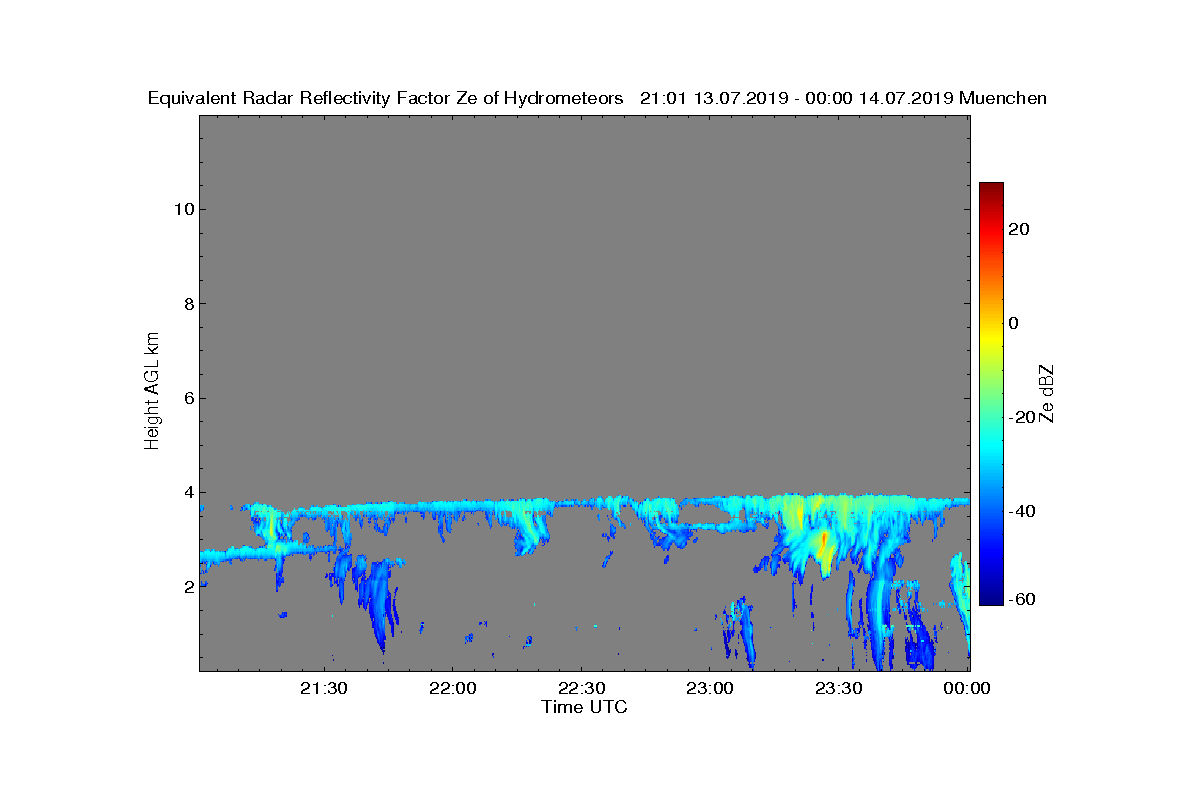Click the station name 'Muenchen' in the title
This screenshot has height=800, width=1200.
[1002, 98]
